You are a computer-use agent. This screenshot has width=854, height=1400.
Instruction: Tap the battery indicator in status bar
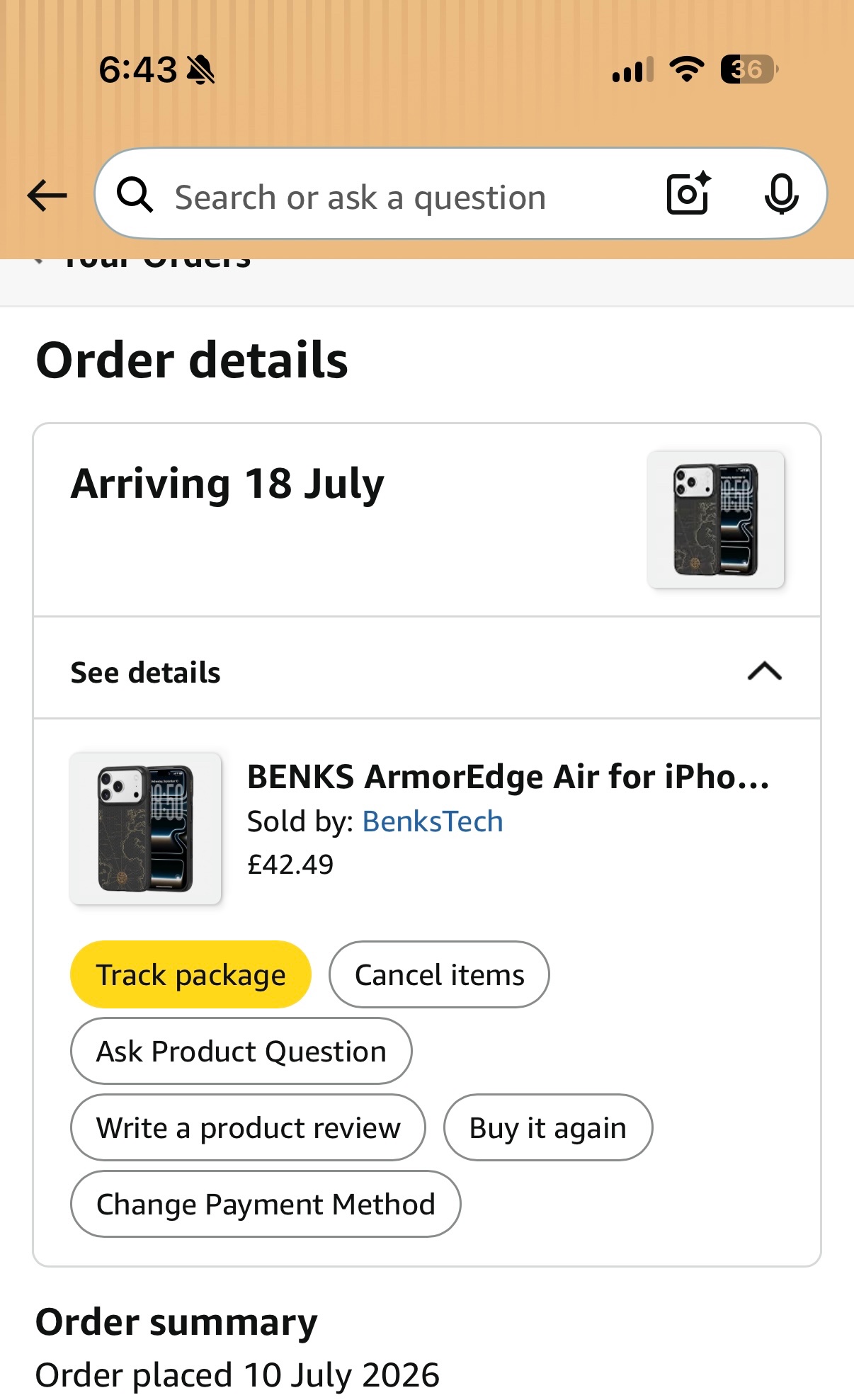(x=749, y=69)
